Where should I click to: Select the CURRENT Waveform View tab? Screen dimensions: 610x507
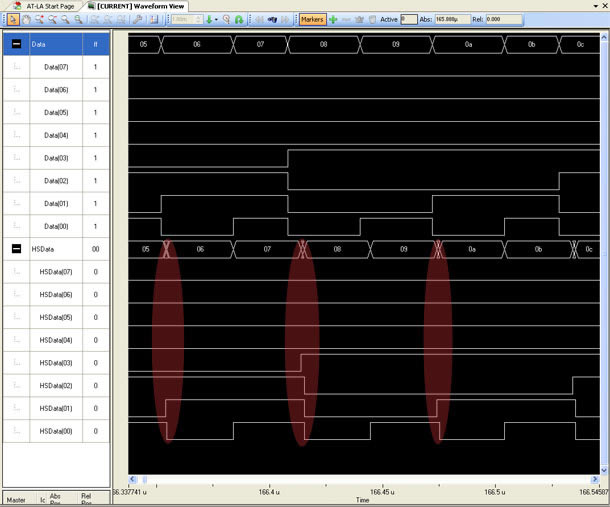tap(141, 6)
